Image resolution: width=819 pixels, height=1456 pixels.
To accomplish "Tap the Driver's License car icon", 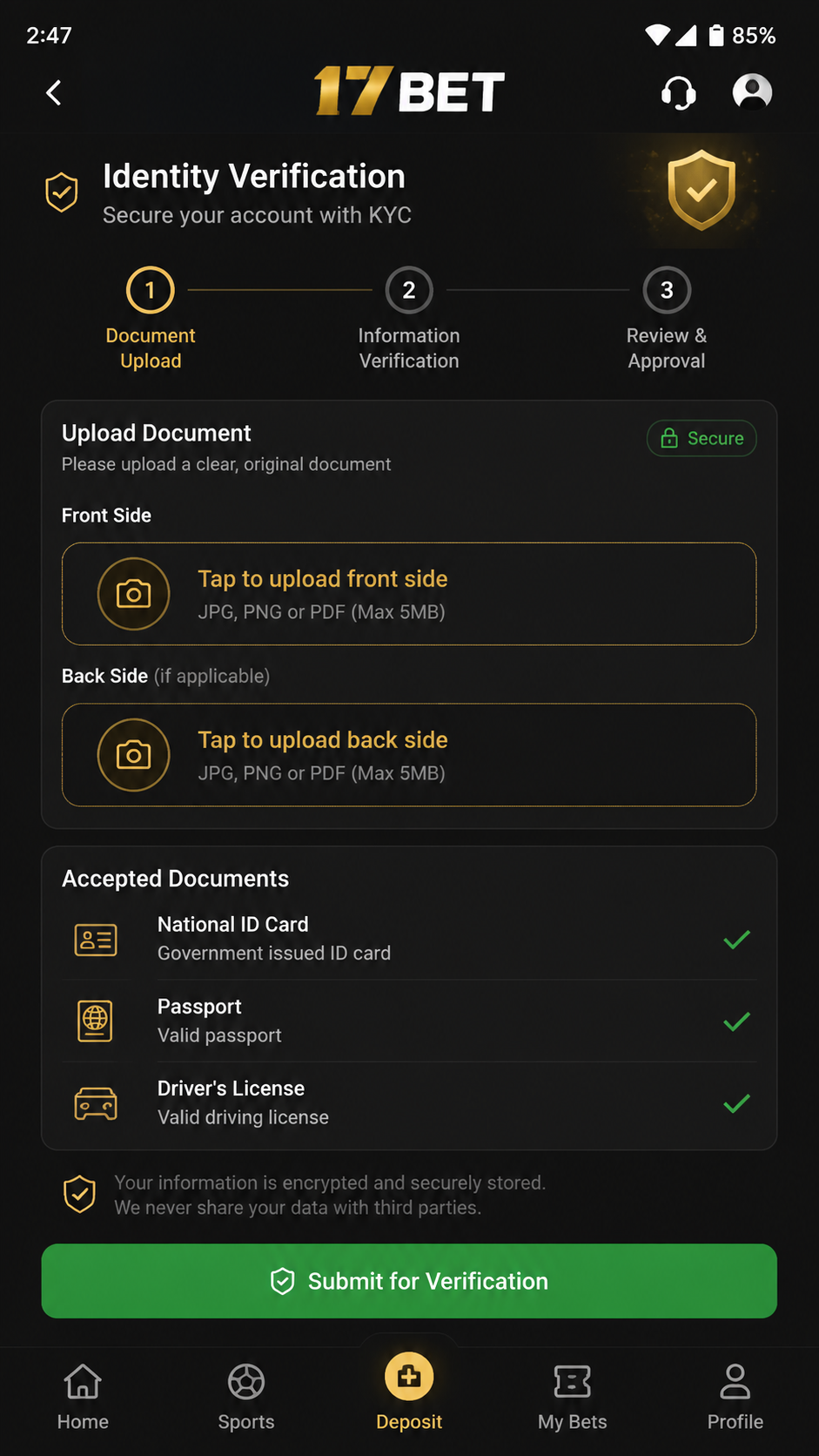I will click(96, 1103).
